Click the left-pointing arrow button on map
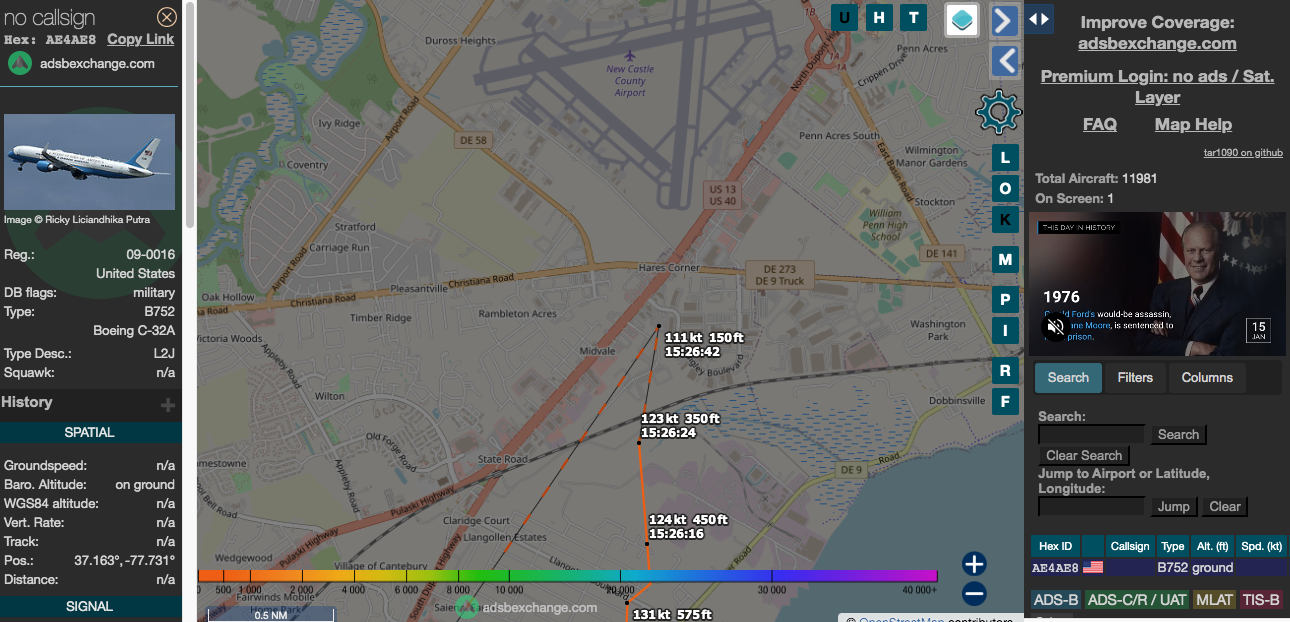 coord(1004,62)
